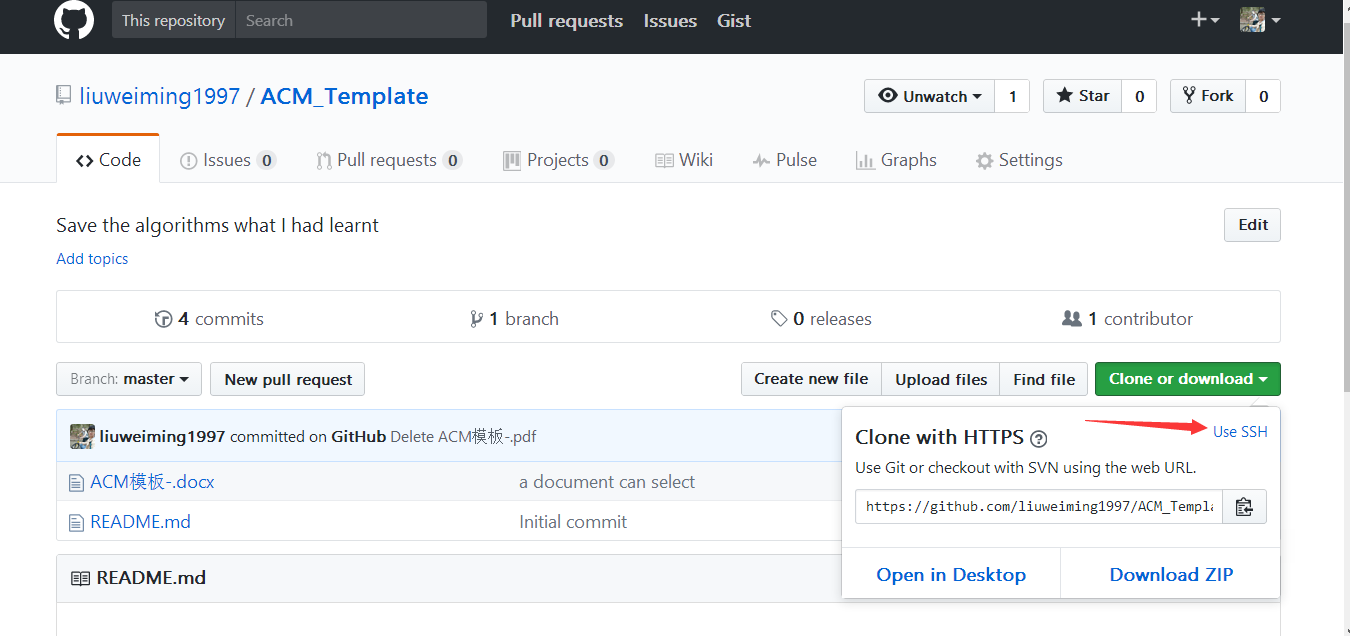The height and width of the screenshot is (636, 1350).
Task: View the 1 contributor page
Action: pyautogui.click(x=1127, y=319)
